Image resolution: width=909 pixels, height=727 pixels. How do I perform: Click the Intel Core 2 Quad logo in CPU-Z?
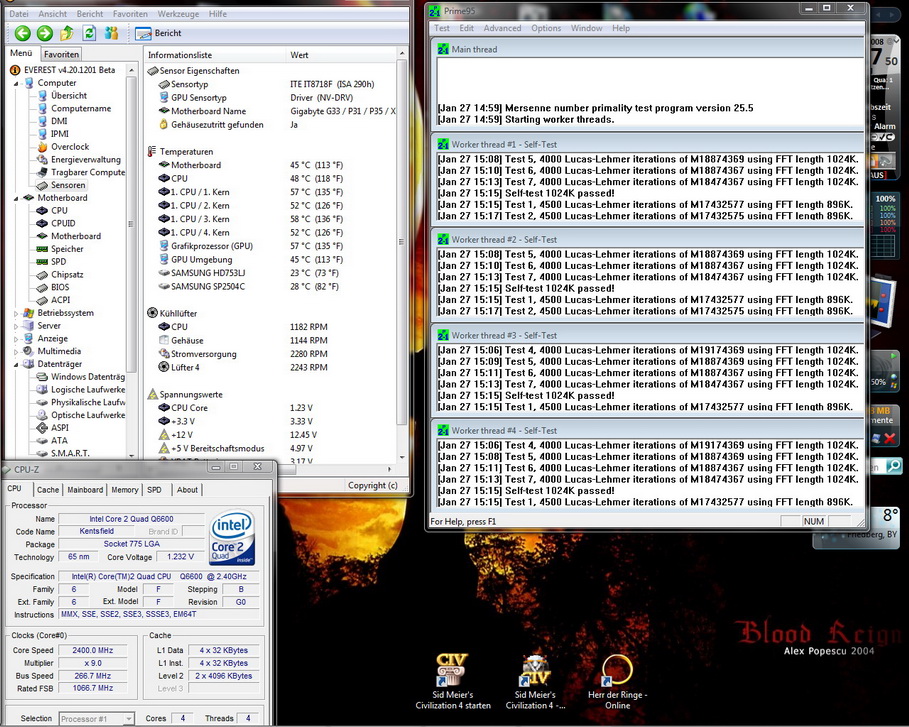pyautogui.click(x=232, y=537)
